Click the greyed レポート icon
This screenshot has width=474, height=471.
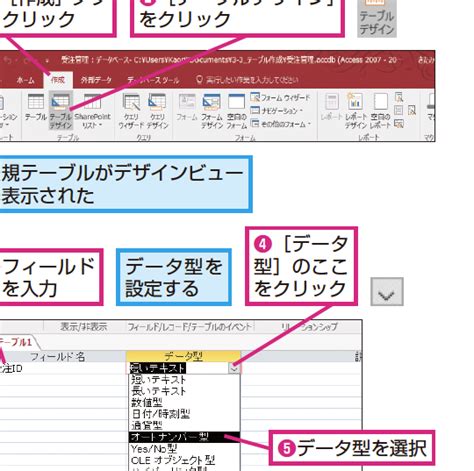(x=331, y=107)
